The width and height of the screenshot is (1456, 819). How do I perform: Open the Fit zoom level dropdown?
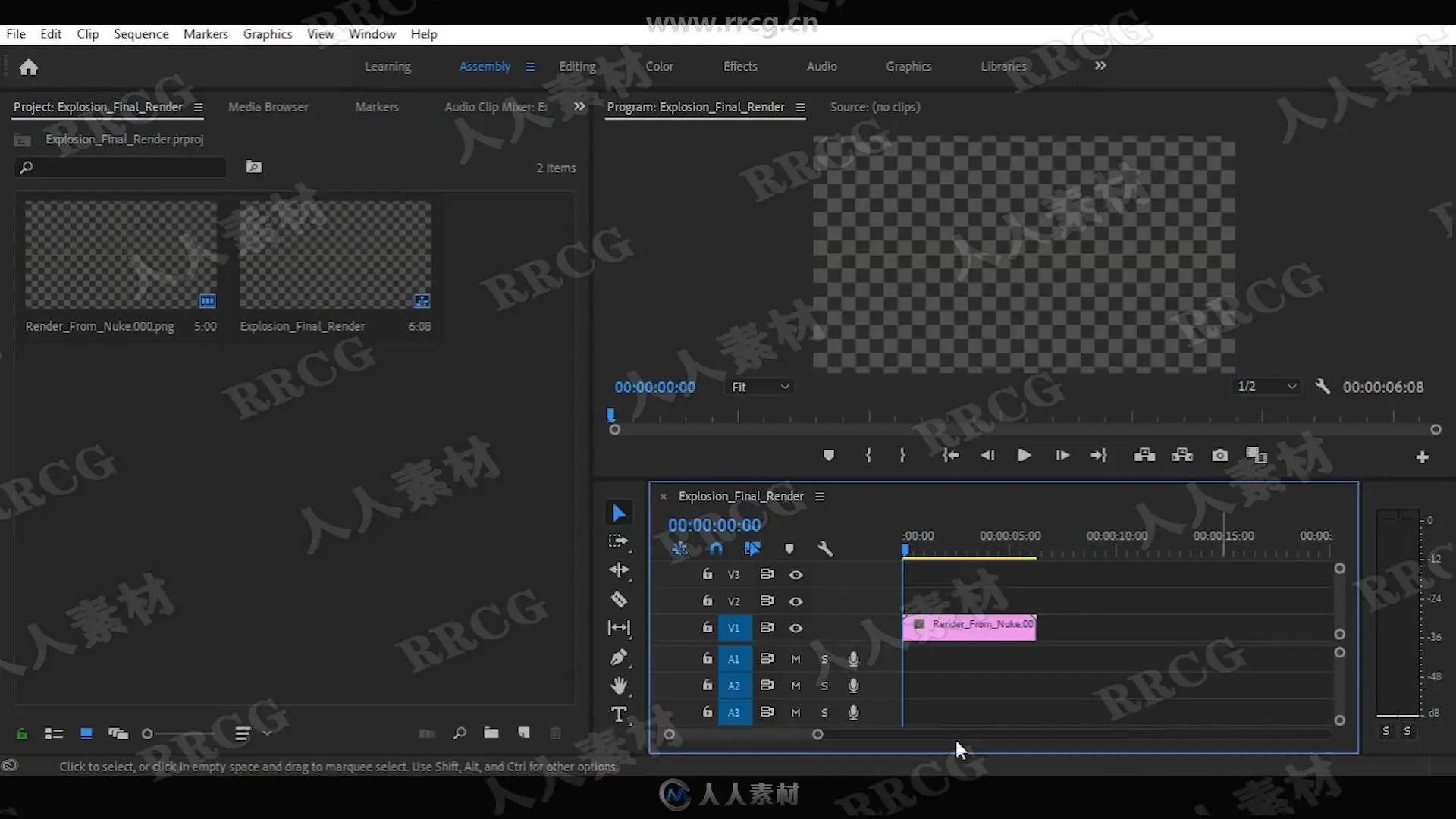click(760, 387)
